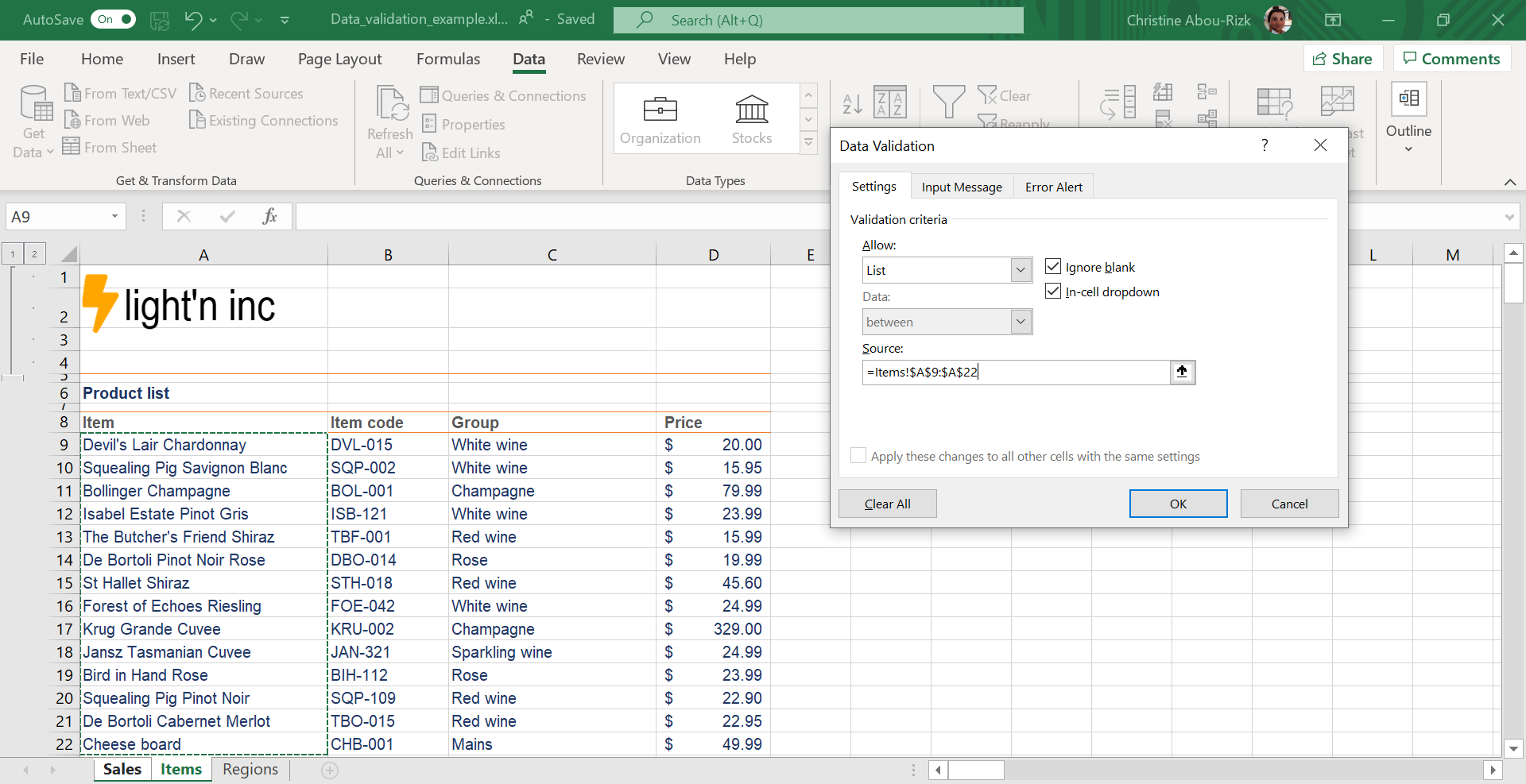Viewport: 1526px width, 784px height.
Task: Click the Undo arrow in title bar
Action: 193,20
